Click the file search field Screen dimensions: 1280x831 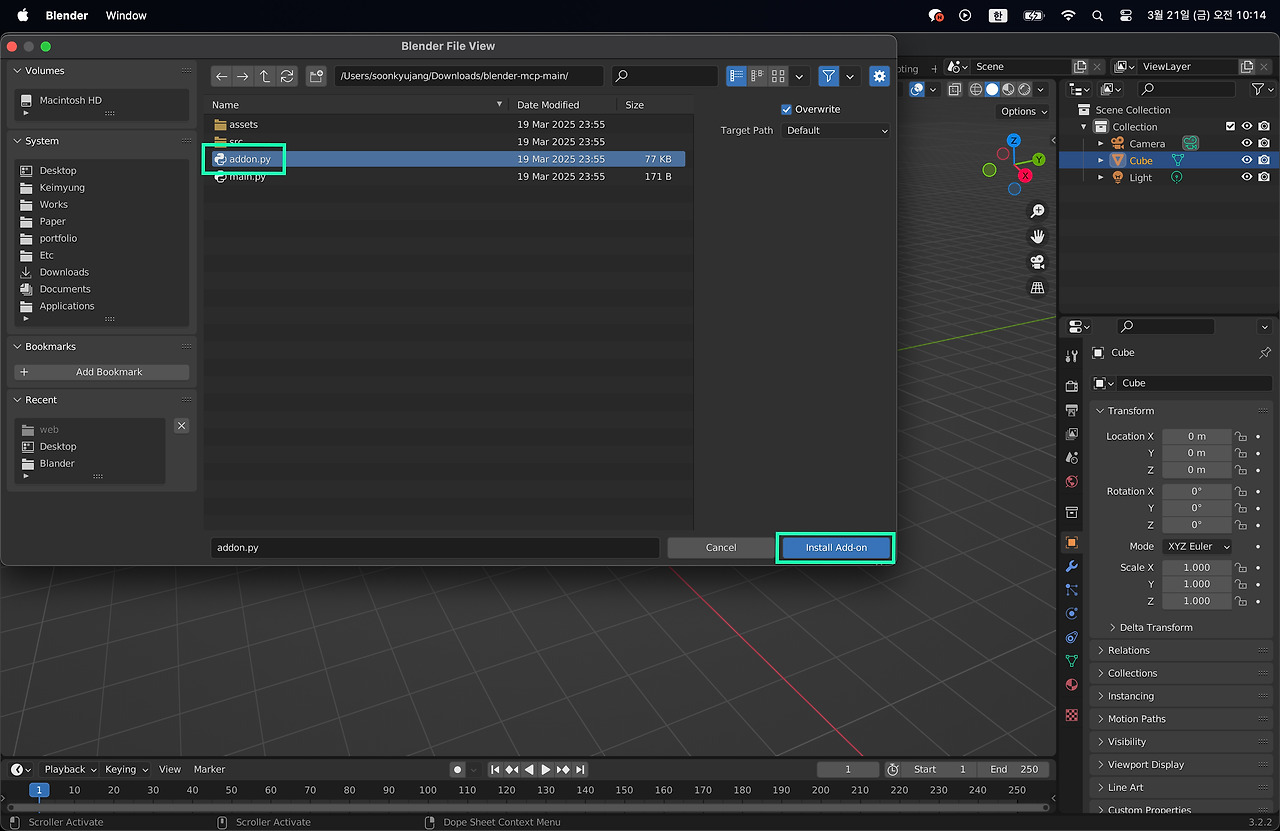pyautogui.click(x=665, y=76)
